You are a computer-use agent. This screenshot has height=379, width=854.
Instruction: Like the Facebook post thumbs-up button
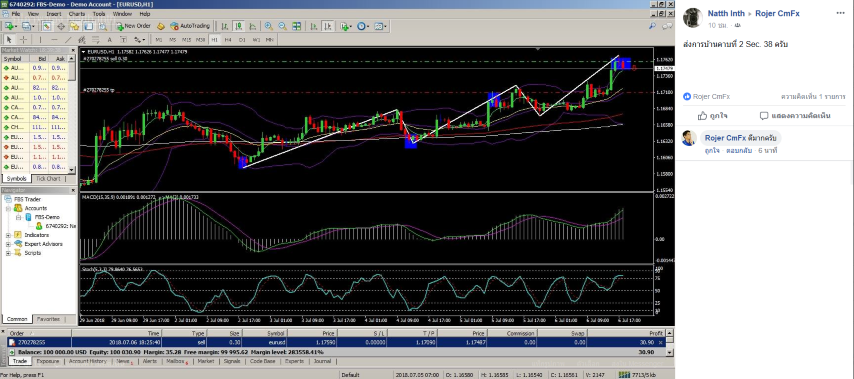[x=713, y=115]
